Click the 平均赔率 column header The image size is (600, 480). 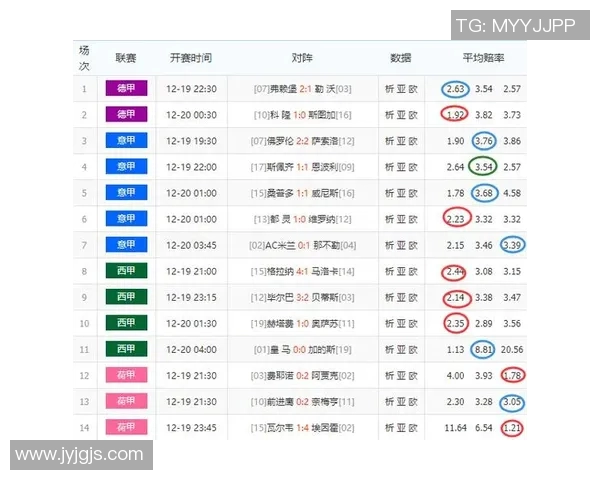coord(483,58)
